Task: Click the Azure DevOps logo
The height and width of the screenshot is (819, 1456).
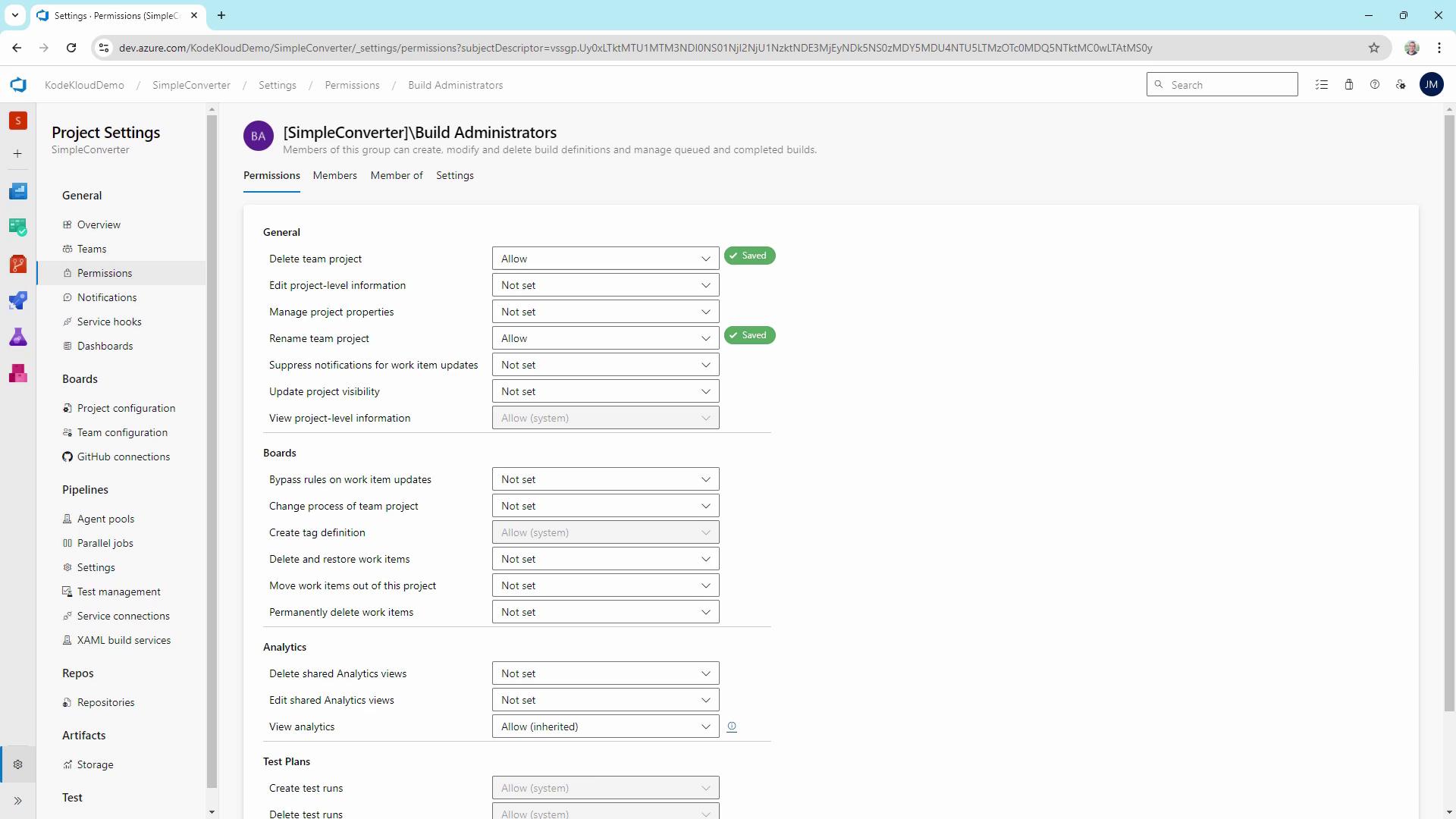Action: [x=18, y=85]
